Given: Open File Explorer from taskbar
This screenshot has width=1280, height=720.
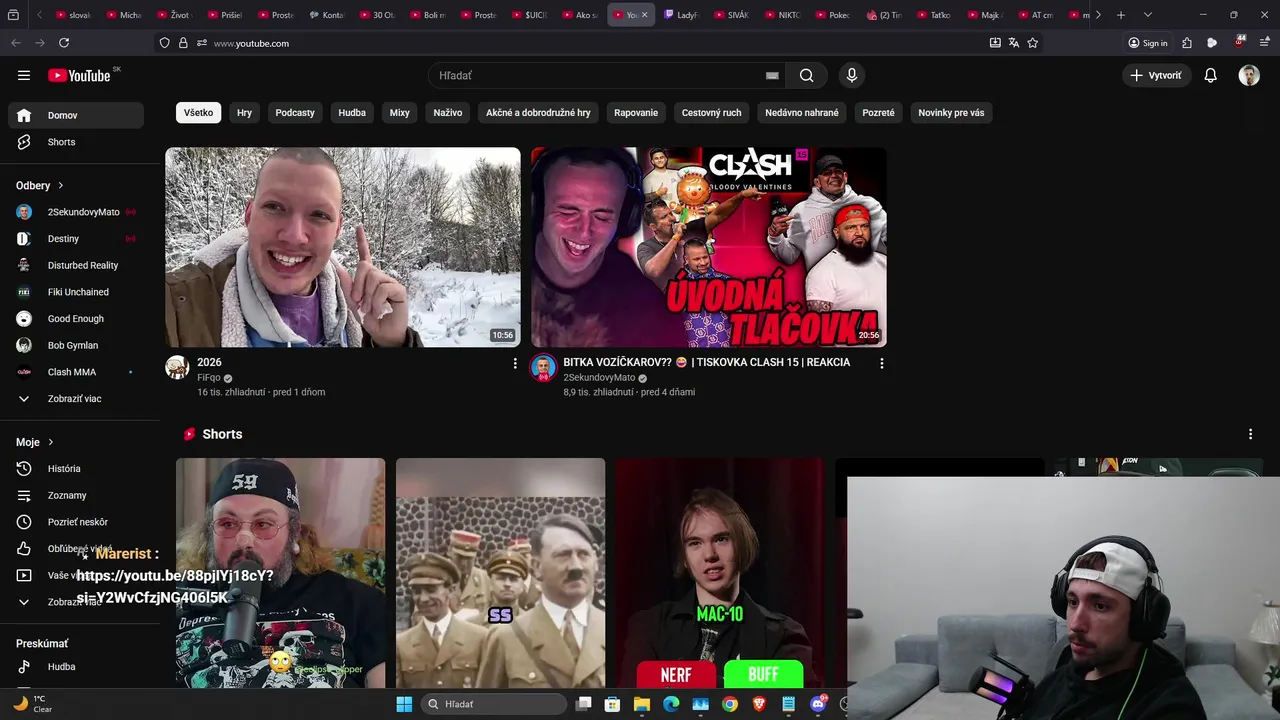Looking at the screenshot, I should coord(642,704).
